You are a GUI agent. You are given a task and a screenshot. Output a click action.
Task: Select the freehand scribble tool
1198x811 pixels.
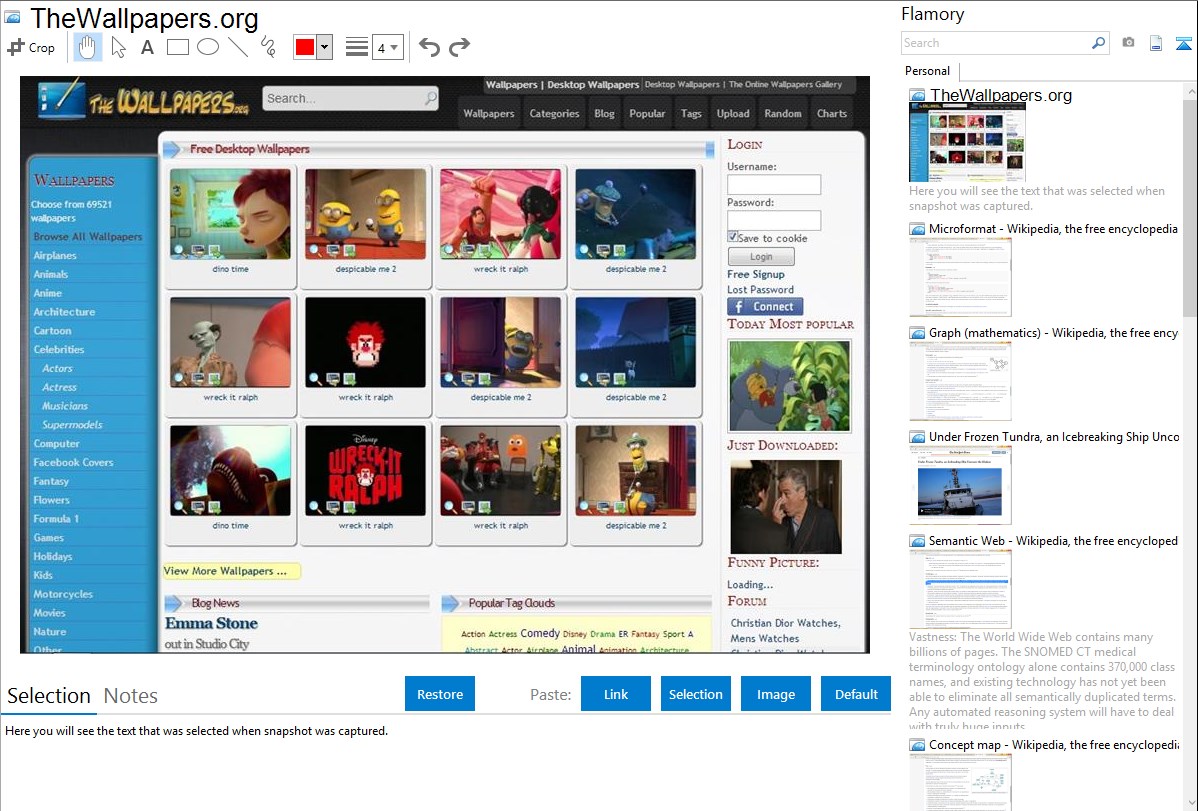267,47
